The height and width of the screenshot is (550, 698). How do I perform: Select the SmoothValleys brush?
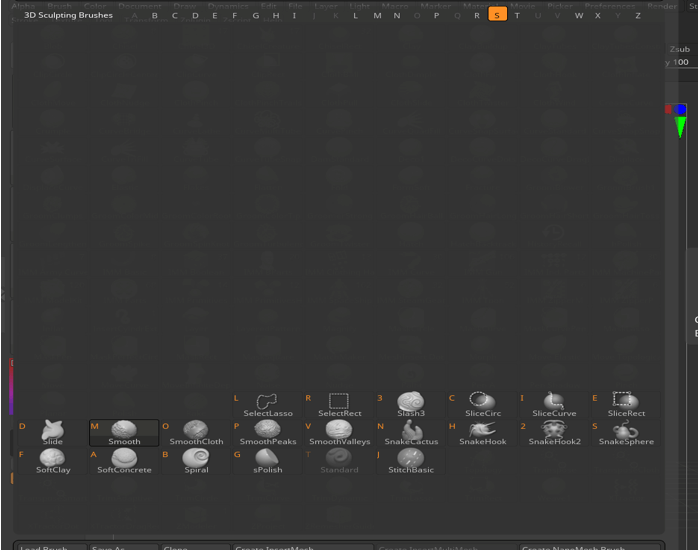339,433
